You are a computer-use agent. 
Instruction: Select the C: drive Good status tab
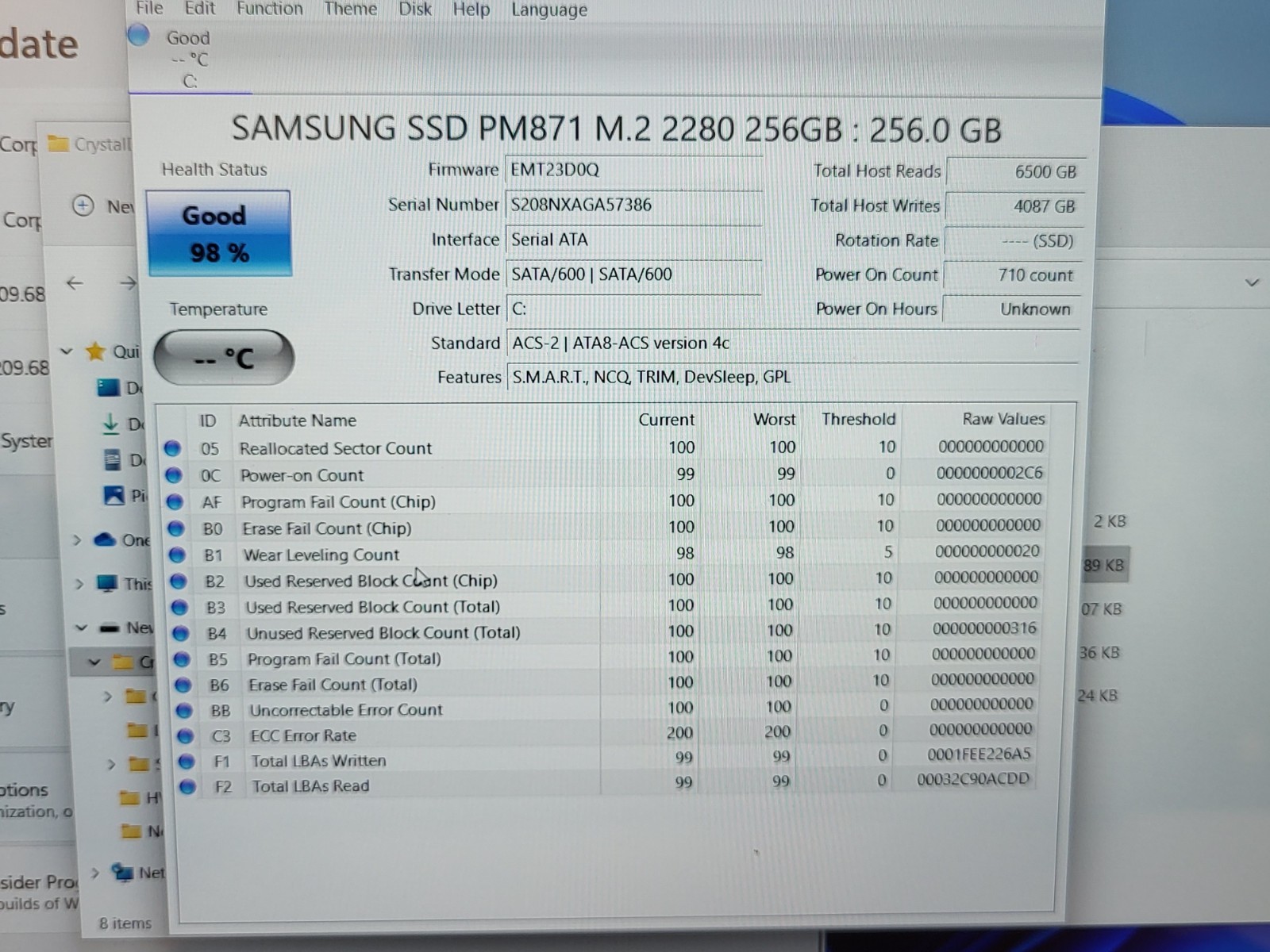189,59
